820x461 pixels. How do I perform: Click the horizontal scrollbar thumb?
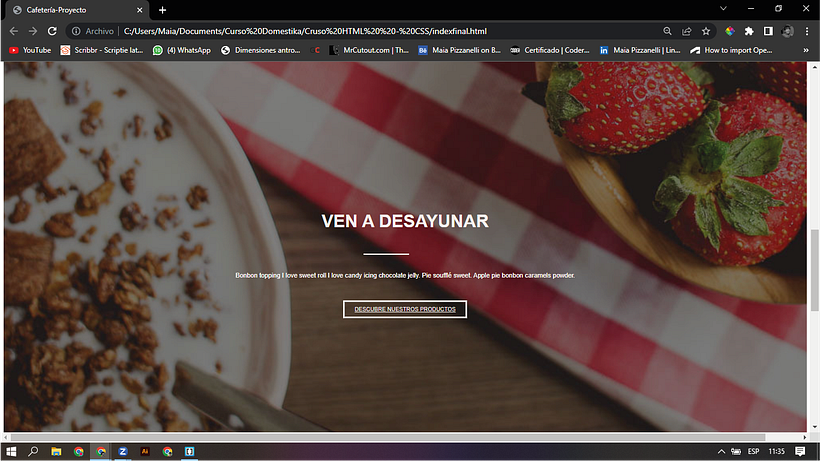click(388, 437)
